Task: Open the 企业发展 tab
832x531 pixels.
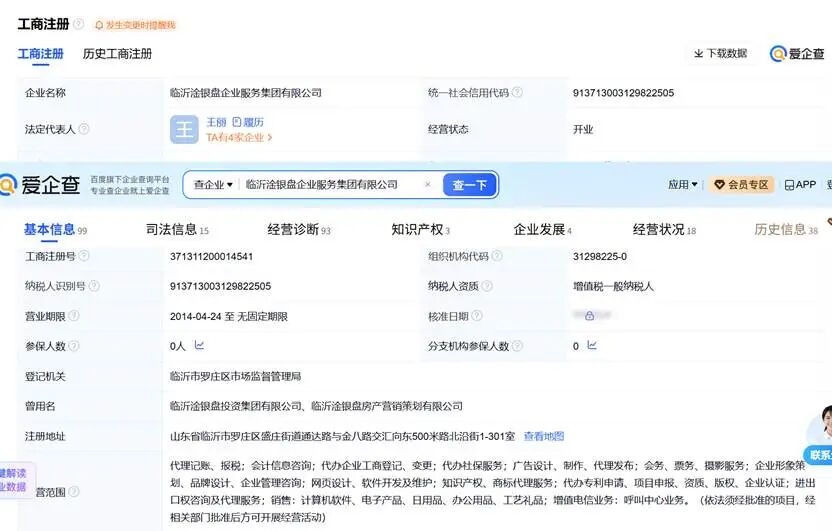Action: coord(542,230)
